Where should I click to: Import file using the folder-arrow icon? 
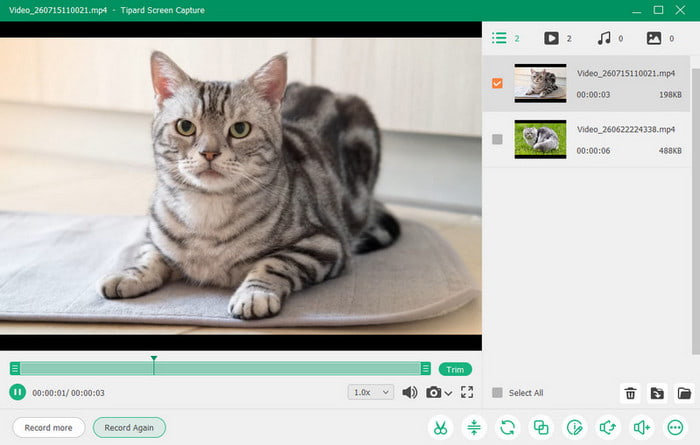click(x=657, y=393)
